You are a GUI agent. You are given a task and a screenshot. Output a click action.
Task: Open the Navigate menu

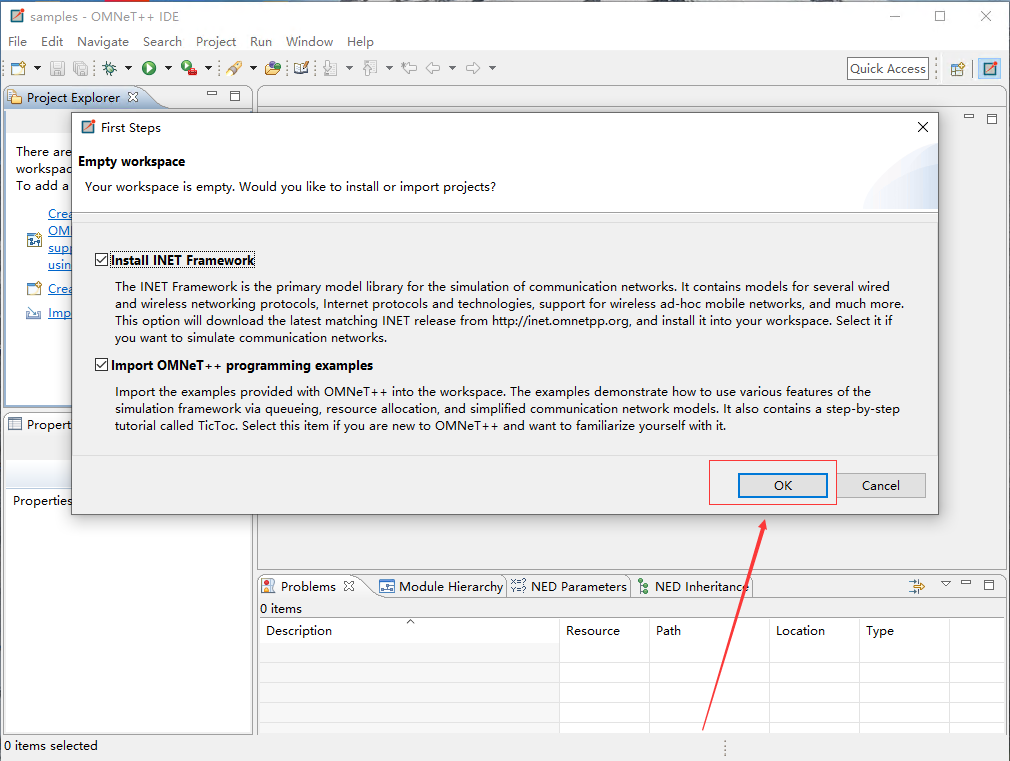[103, 41]
